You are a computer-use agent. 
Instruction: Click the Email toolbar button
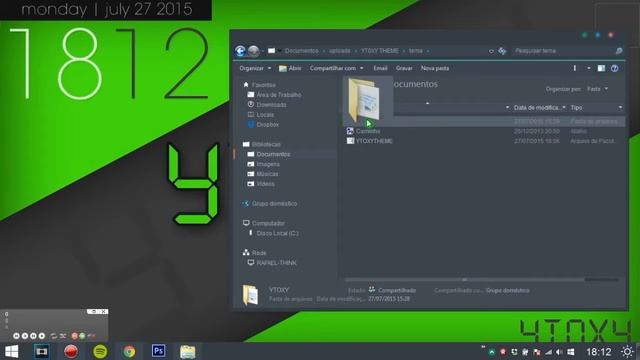[380, 68]
